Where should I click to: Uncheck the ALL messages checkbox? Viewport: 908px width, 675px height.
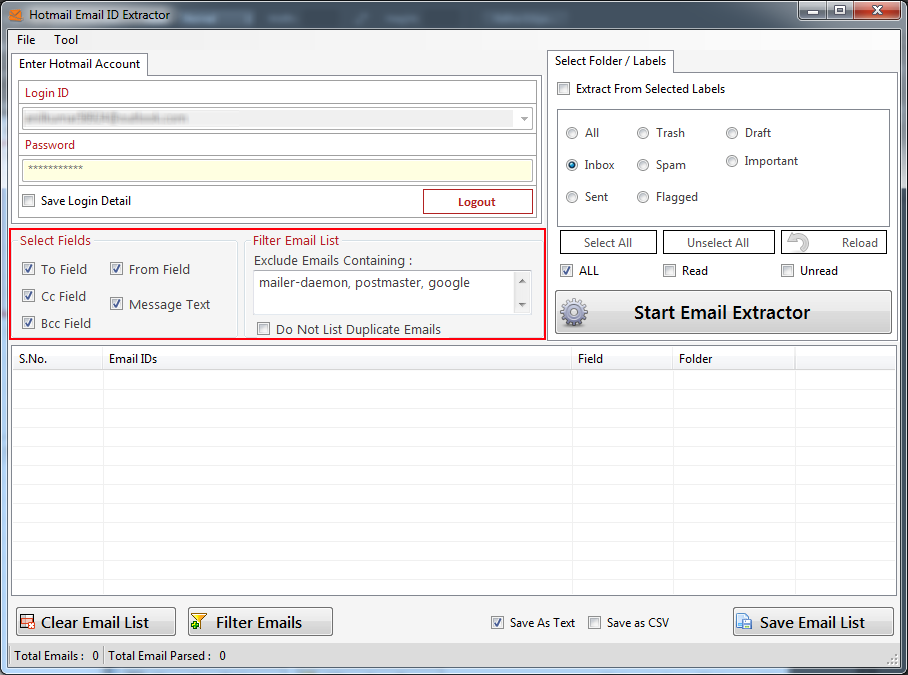pyautogui.click(x=566, y=270)
